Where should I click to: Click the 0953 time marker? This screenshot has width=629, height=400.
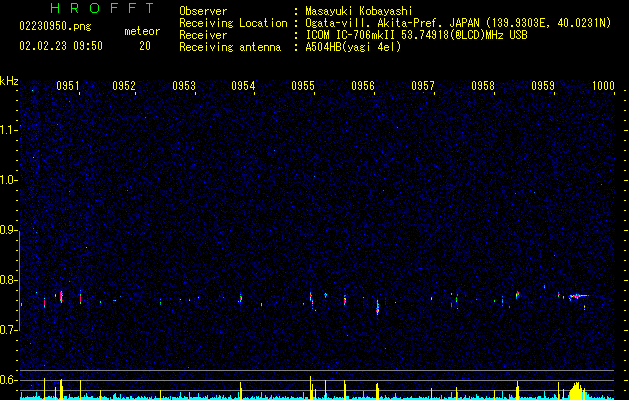point(184,86)
